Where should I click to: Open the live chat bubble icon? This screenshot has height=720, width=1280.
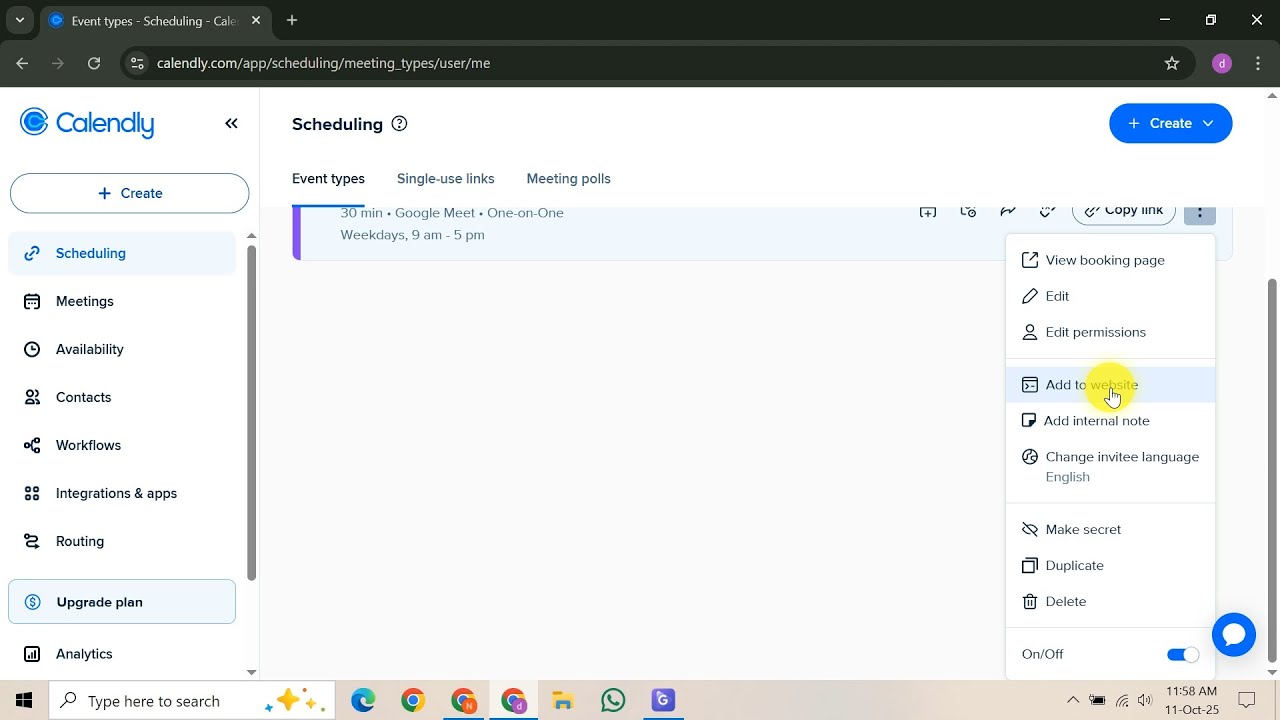(x=1234, y=635)
